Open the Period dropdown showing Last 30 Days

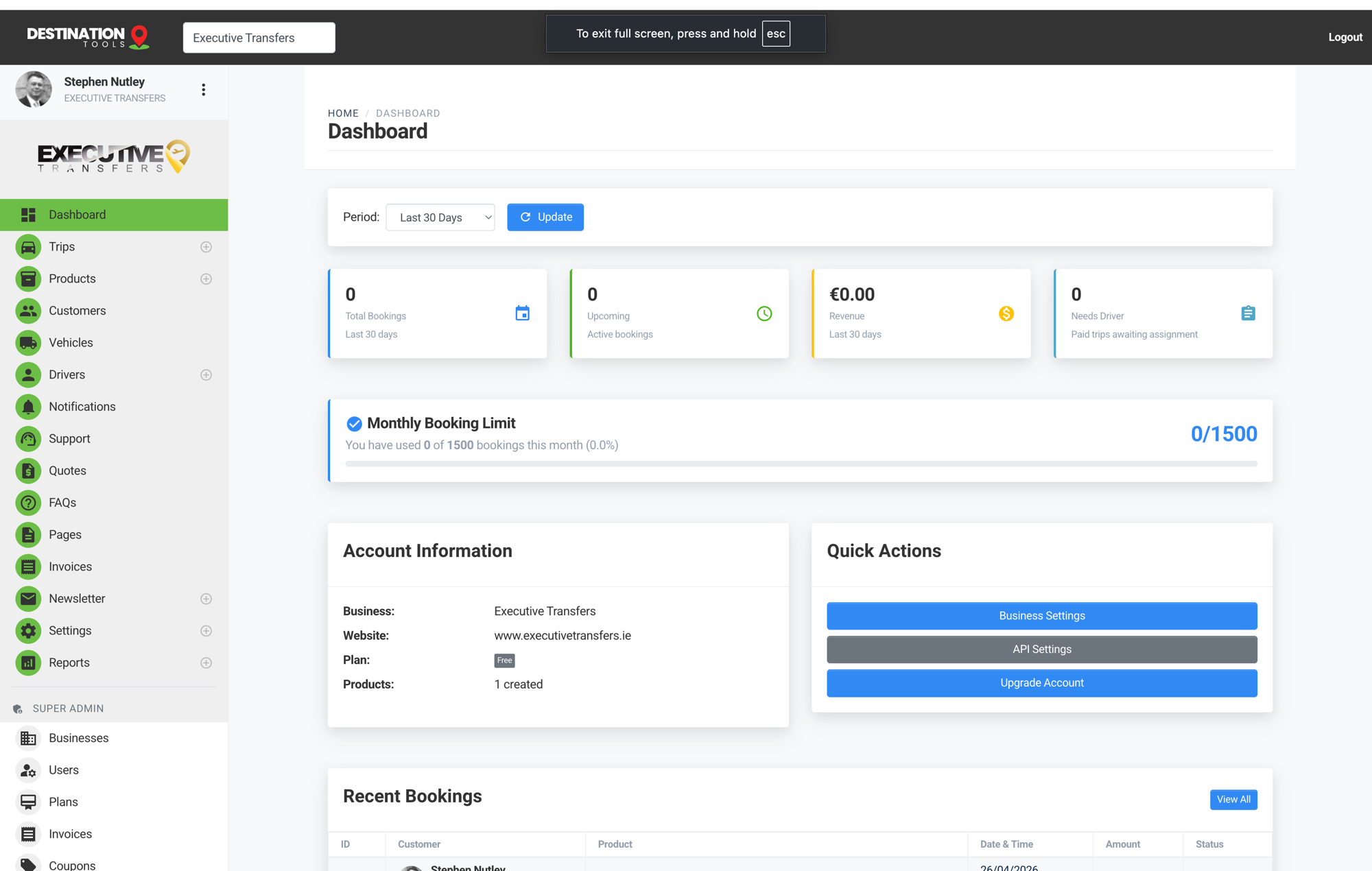(440, 217)
